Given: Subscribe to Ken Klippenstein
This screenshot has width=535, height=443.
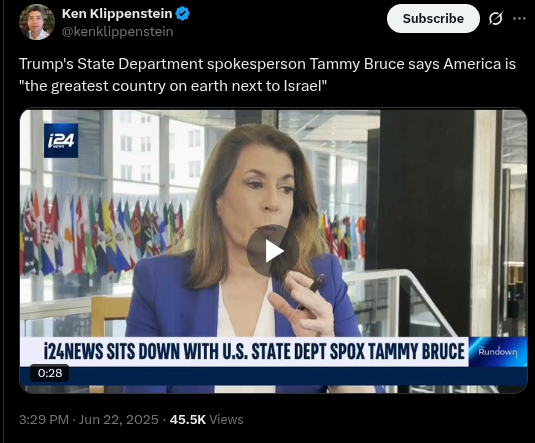Looking at the screenshot, I should point(433,18).
